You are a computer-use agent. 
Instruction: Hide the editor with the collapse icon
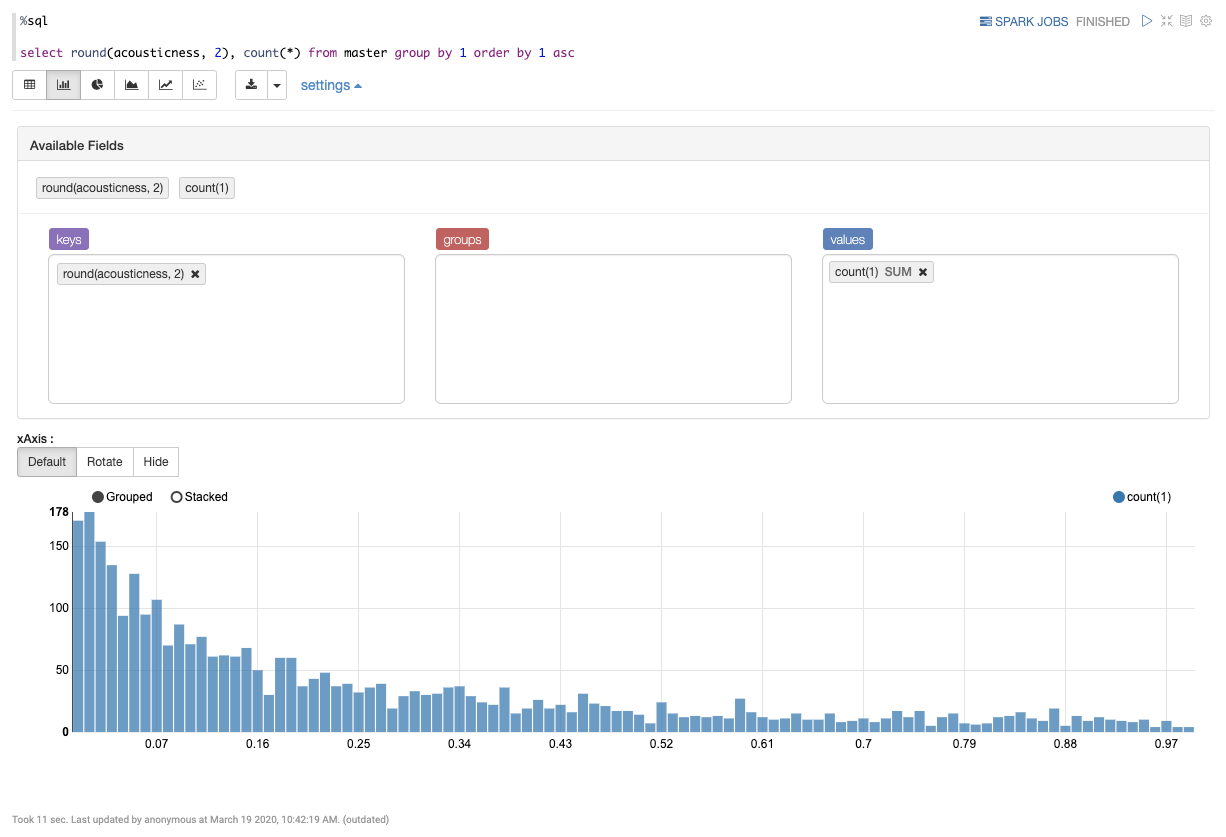(1167, 21)
